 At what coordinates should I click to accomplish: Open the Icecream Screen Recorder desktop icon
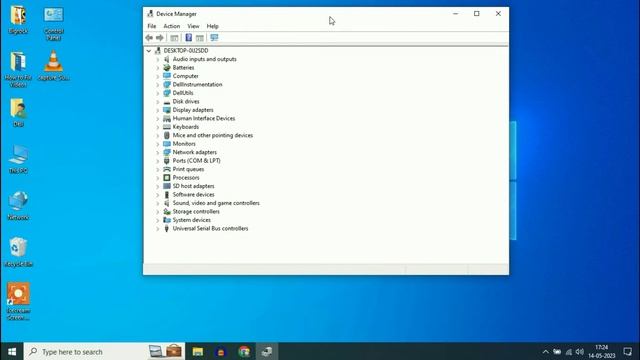pyautogui.click(x=18, y=301)
